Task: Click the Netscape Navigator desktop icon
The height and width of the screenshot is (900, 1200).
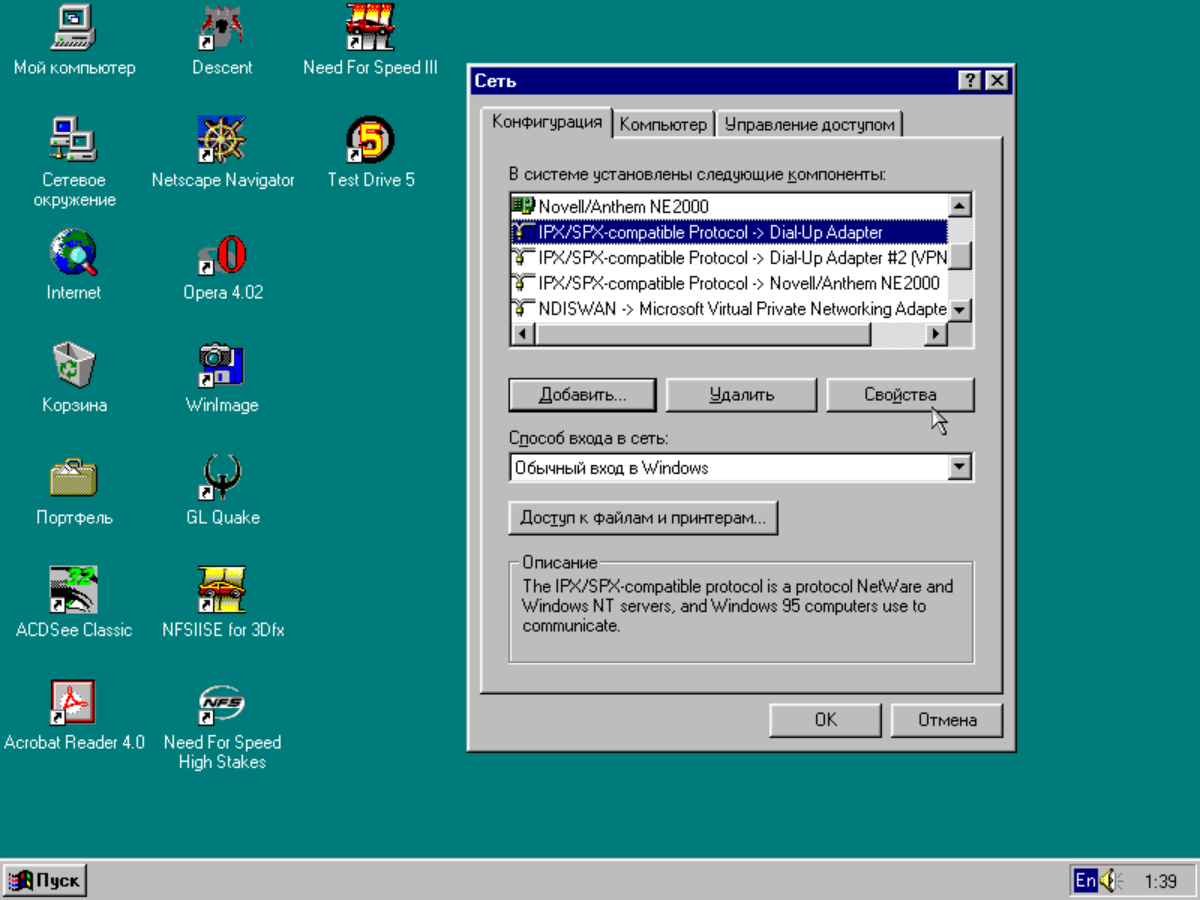Action: (x=222, y=143)
